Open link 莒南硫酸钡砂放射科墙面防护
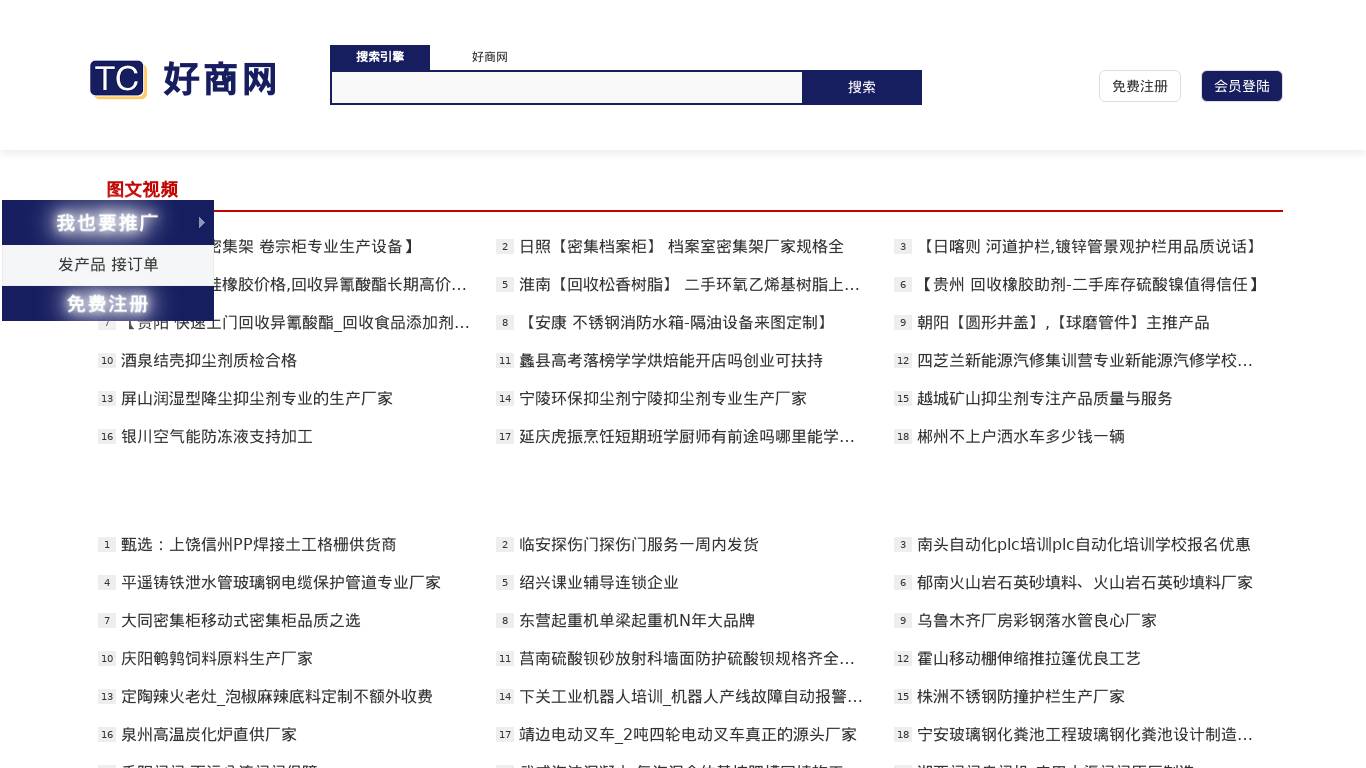This screenshot has height=768, width=1366. click(x=687, y=659)
